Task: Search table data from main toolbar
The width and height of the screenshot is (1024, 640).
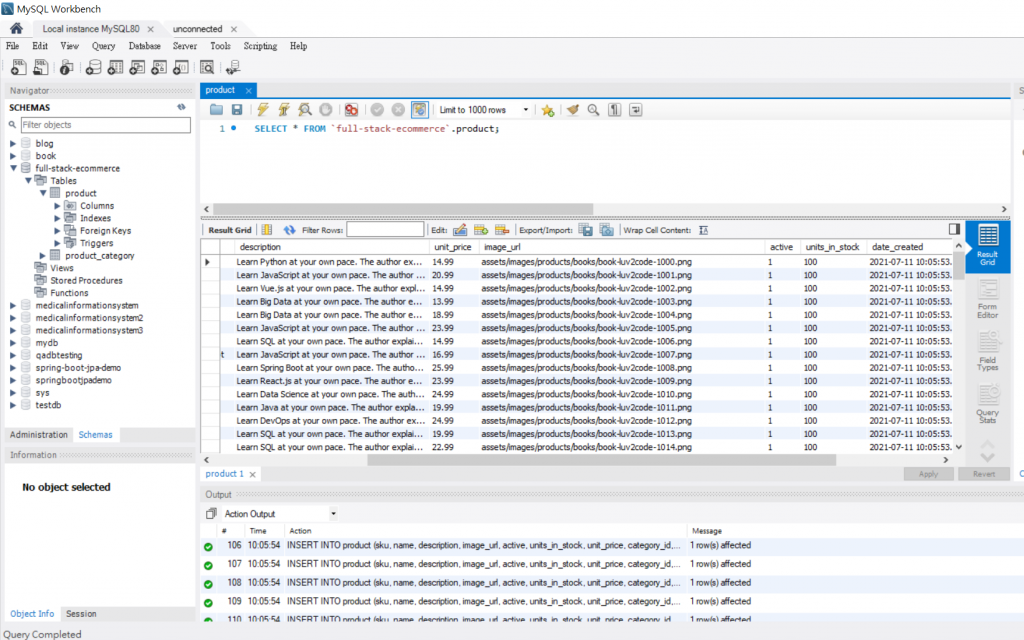Action: pyautogui.click(x=207, y=67)
